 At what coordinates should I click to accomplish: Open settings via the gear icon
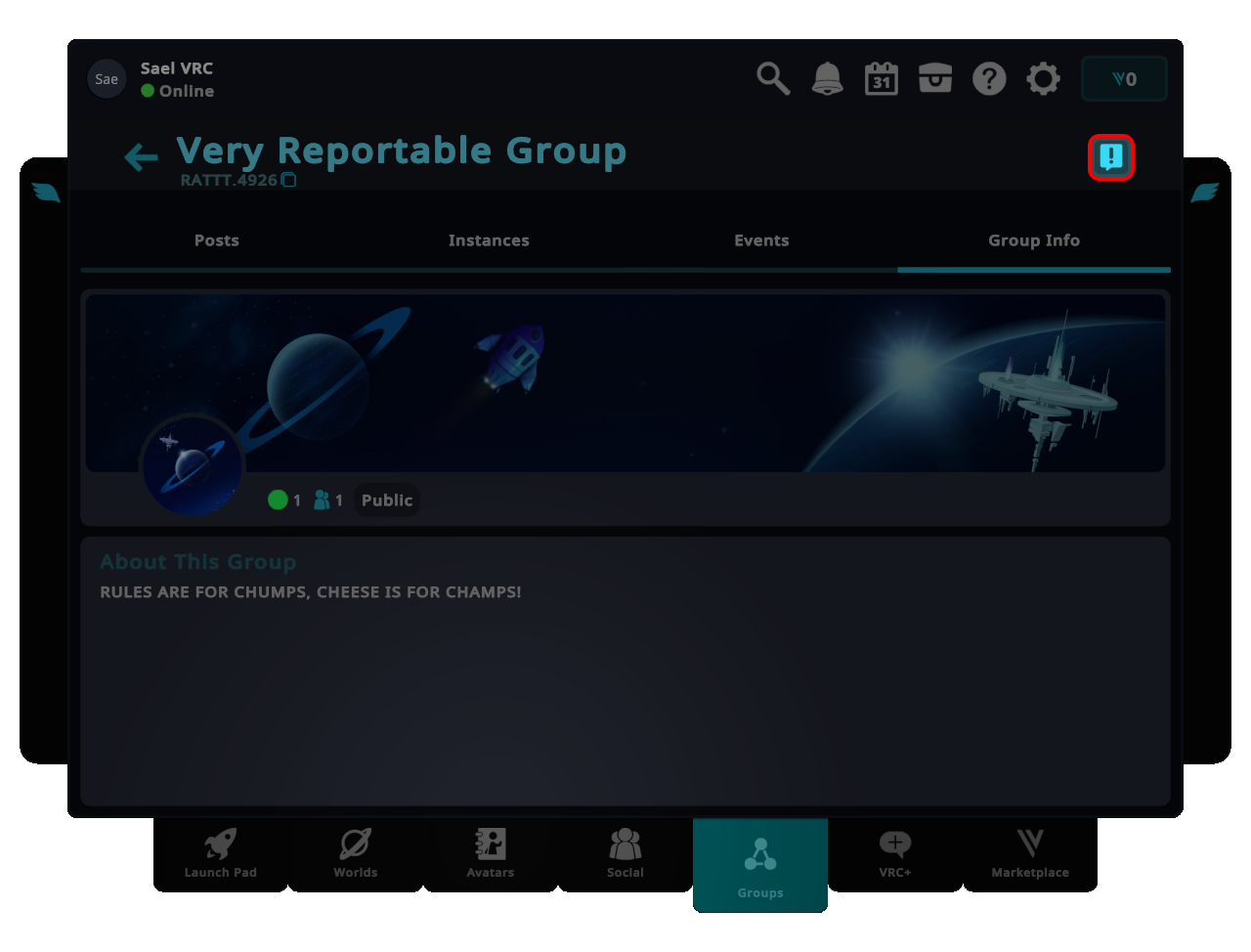tap(1043, 78)
